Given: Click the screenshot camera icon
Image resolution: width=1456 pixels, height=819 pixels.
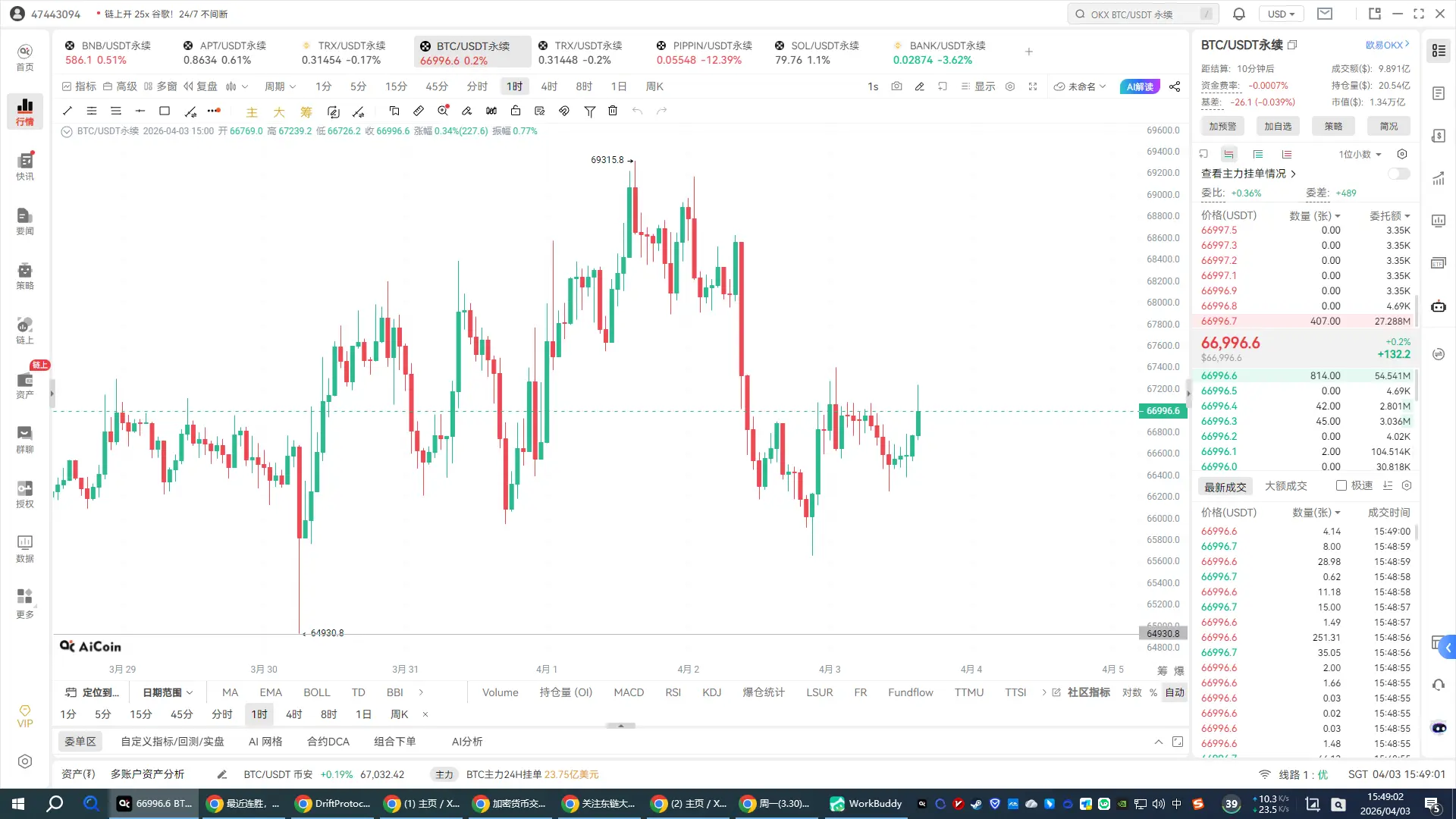Looking at the screenshot, I should [x=896, y=86].
